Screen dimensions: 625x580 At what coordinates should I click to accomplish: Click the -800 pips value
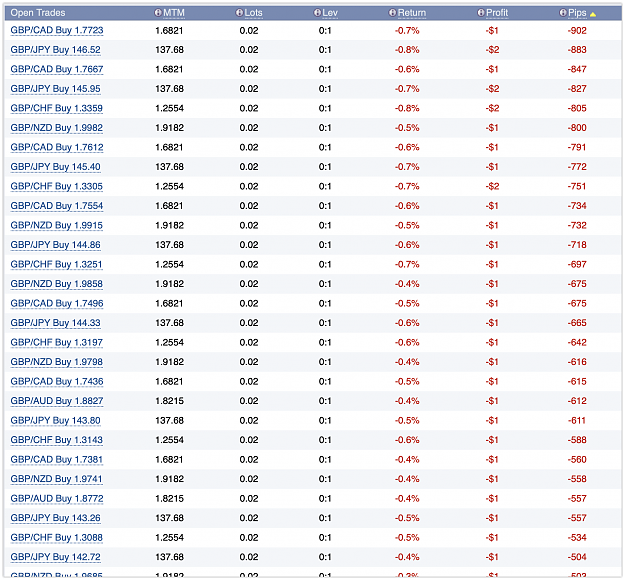[x=577, y=128]
